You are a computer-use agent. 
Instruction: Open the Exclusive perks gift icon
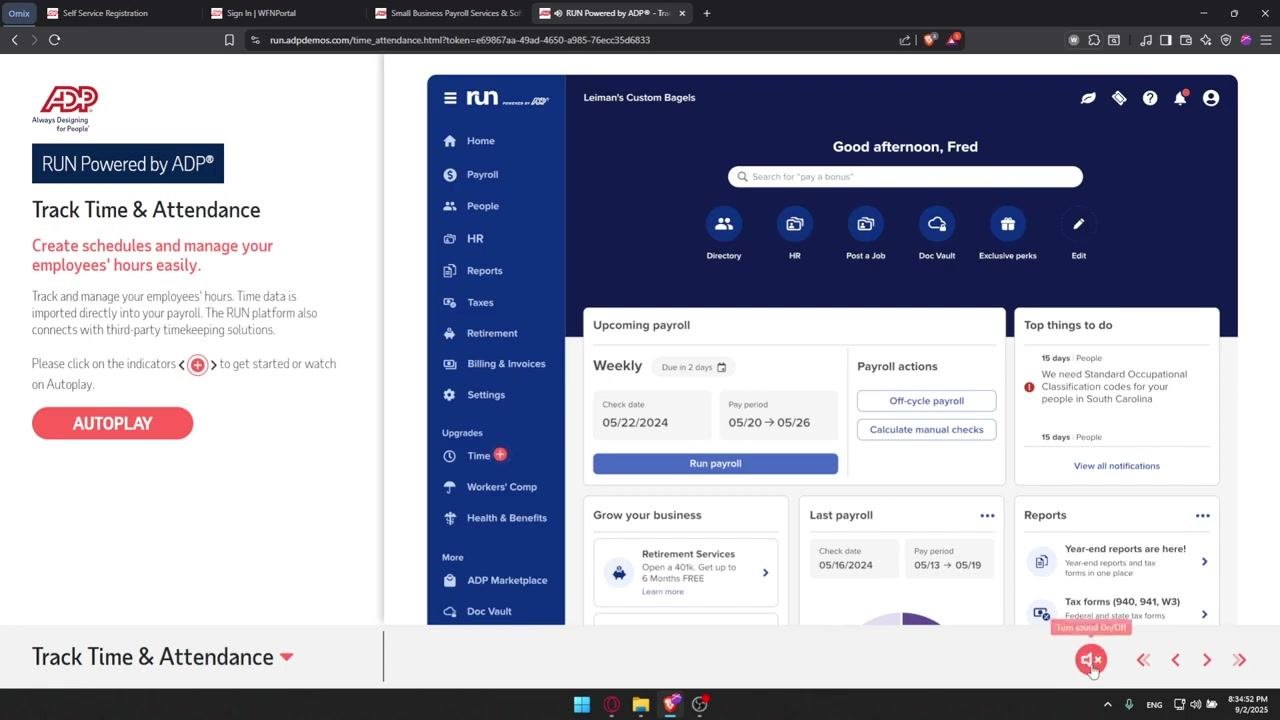pyautogui.click(x=1008, y=224)
